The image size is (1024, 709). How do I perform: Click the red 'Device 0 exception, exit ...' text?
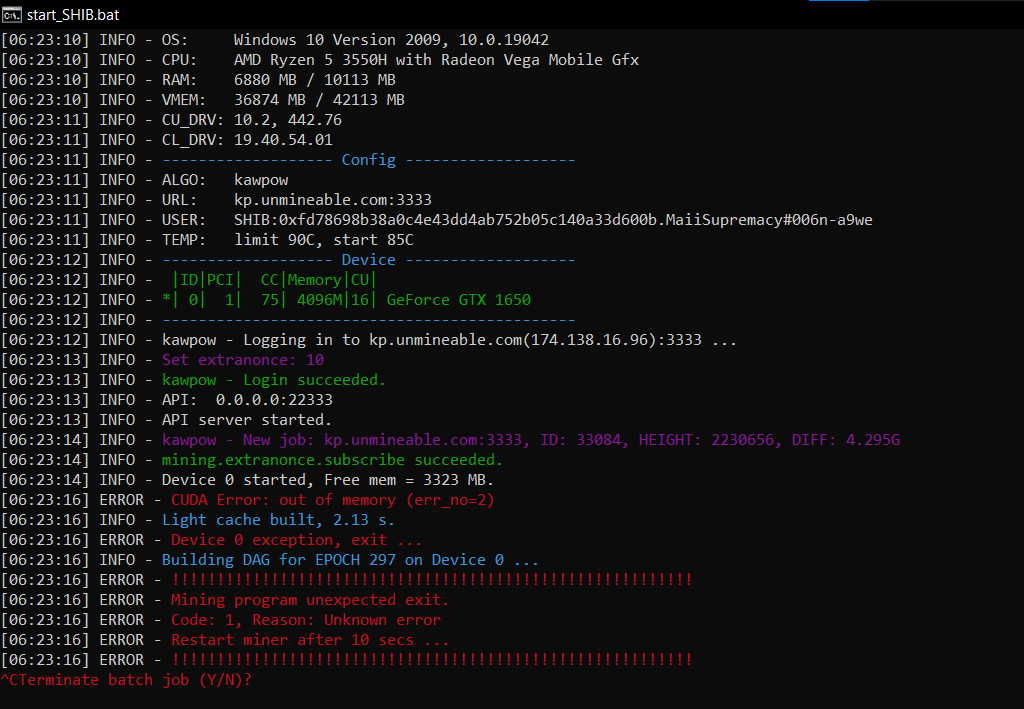(296, 541)
